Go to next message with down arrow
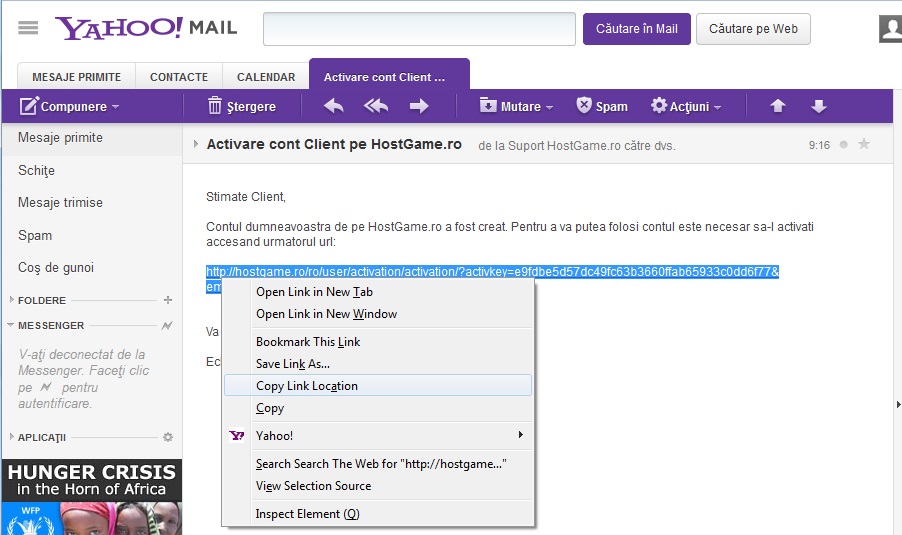 click(x=819, y=106)
